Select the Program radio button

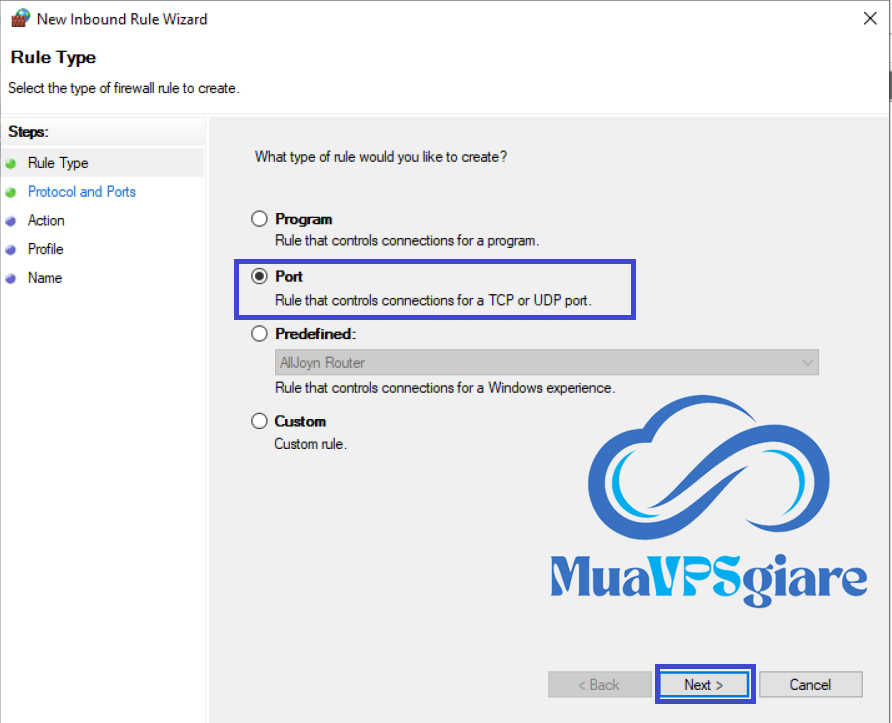(259, 219)
